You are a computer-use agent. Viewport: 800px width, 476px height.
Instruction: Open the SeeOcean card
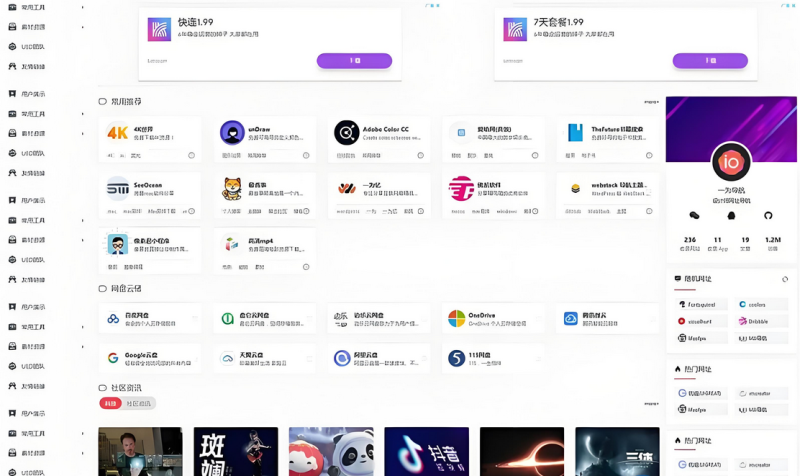pyautogui.click(x=149, y=195)
